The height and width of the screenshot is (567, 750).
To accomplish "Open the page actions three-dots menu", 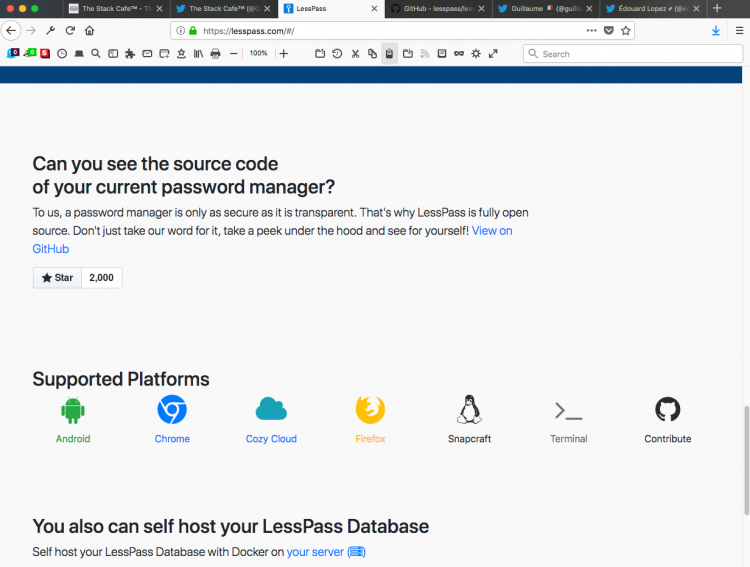I will pos(592,31).
